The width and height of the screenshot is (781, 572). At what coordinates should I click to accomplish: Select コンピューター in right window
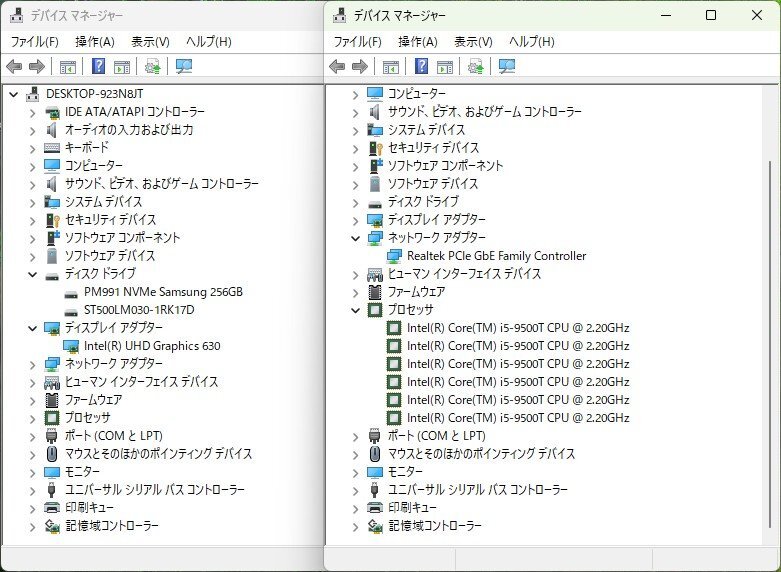(x=417, y=94)
